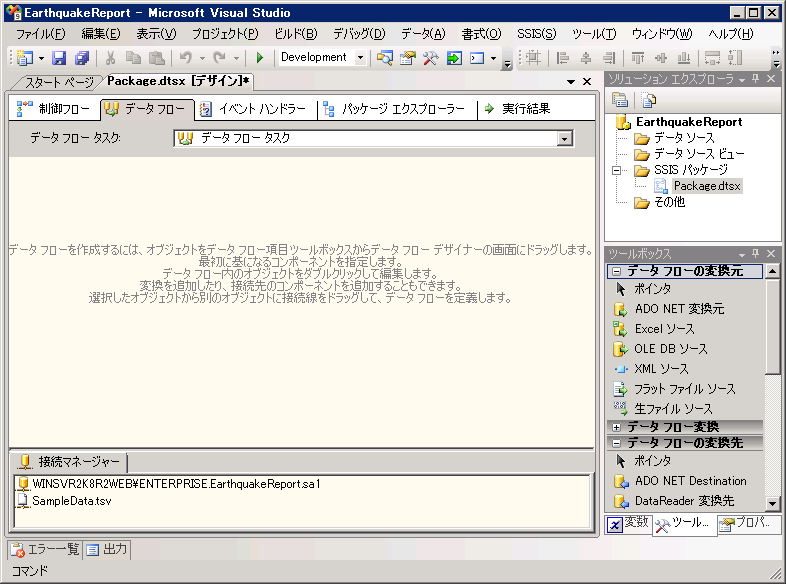Pin the Toolbox panel
Screen dimensions: 786x584
point(755,253)
